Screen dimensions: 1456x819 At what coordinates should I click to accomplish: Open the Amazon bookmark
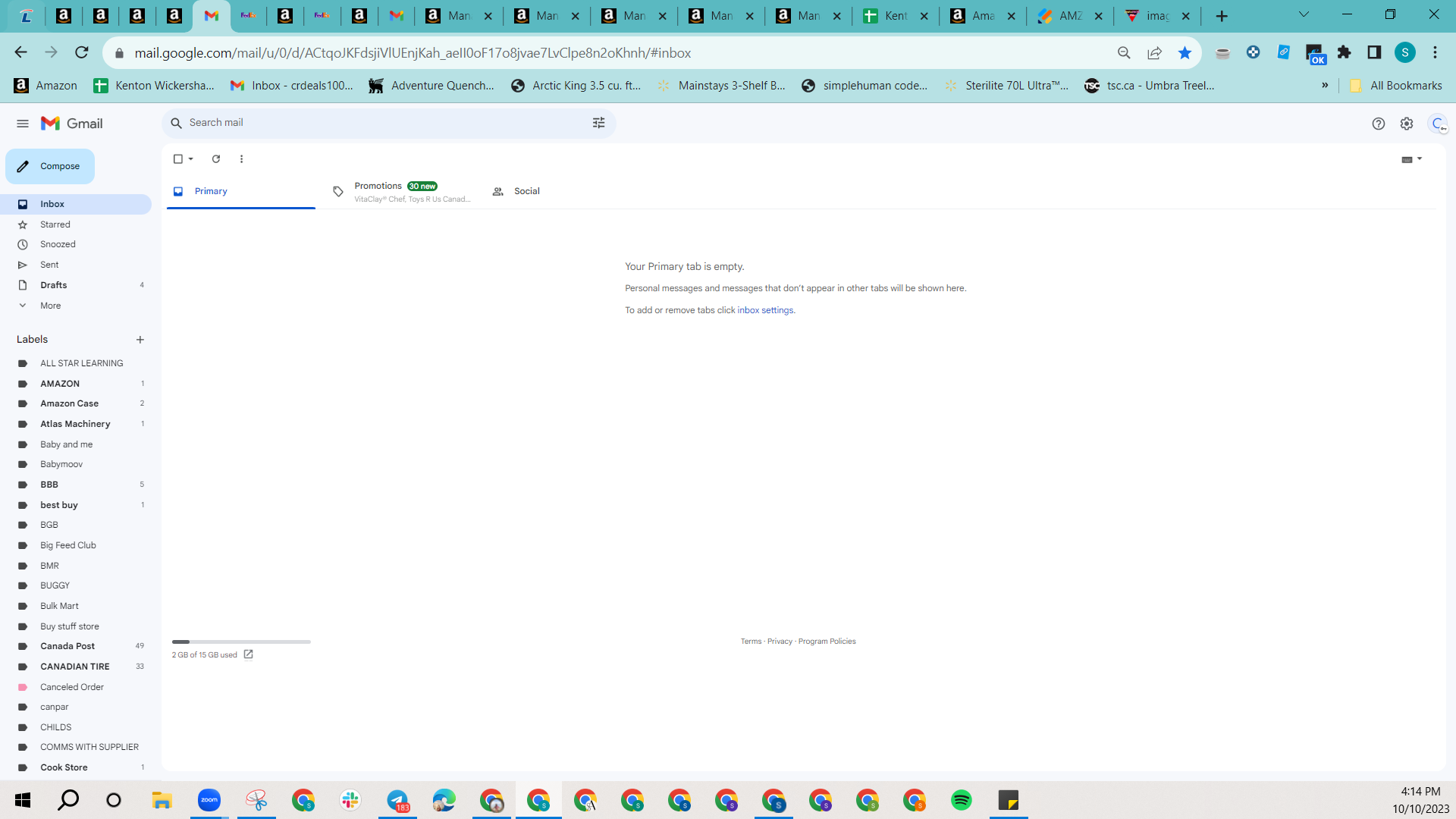tap(45, 86)
